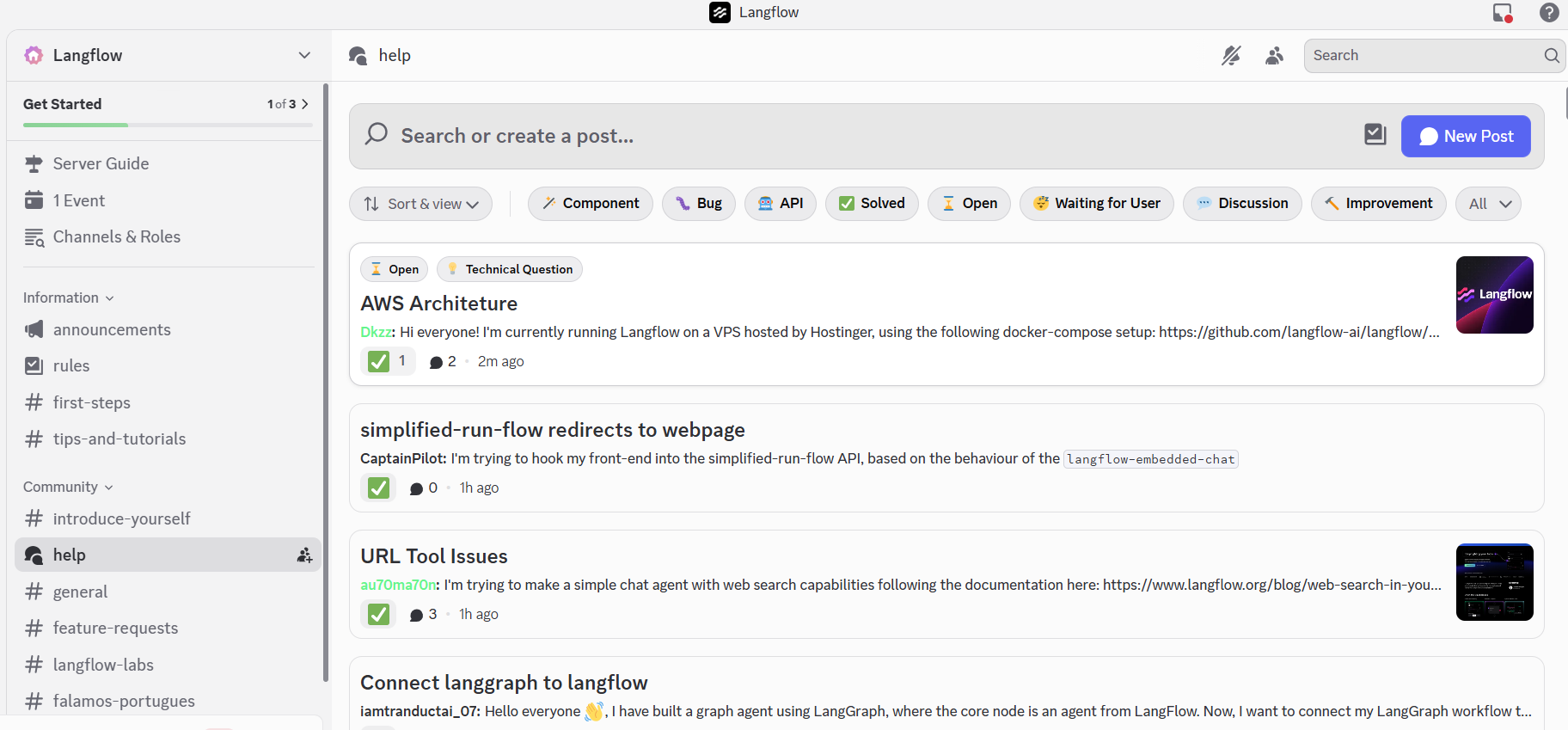Filter by the Solved tag
This screenshot has width=1568, height=730.
[872, 204]
